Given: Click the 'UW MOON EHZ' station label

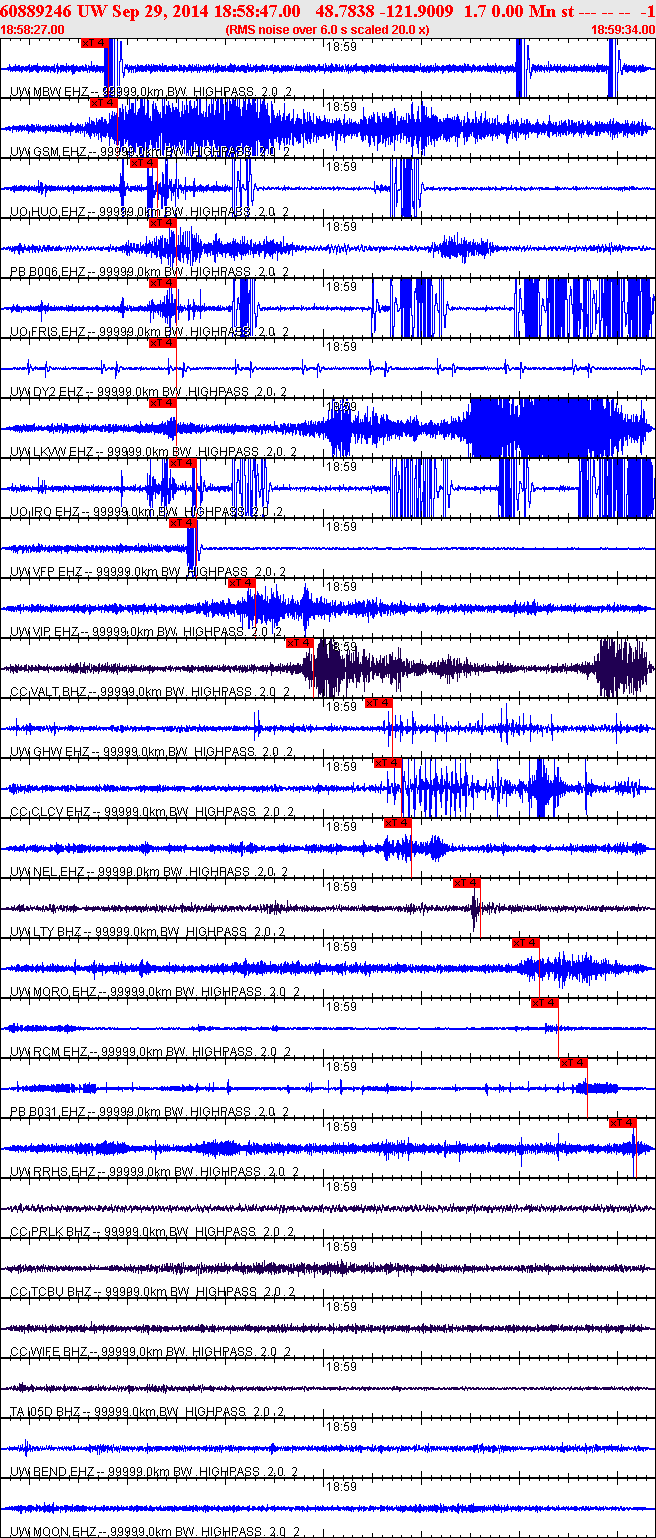Looking at the screenshot, I should (53, 1531).
